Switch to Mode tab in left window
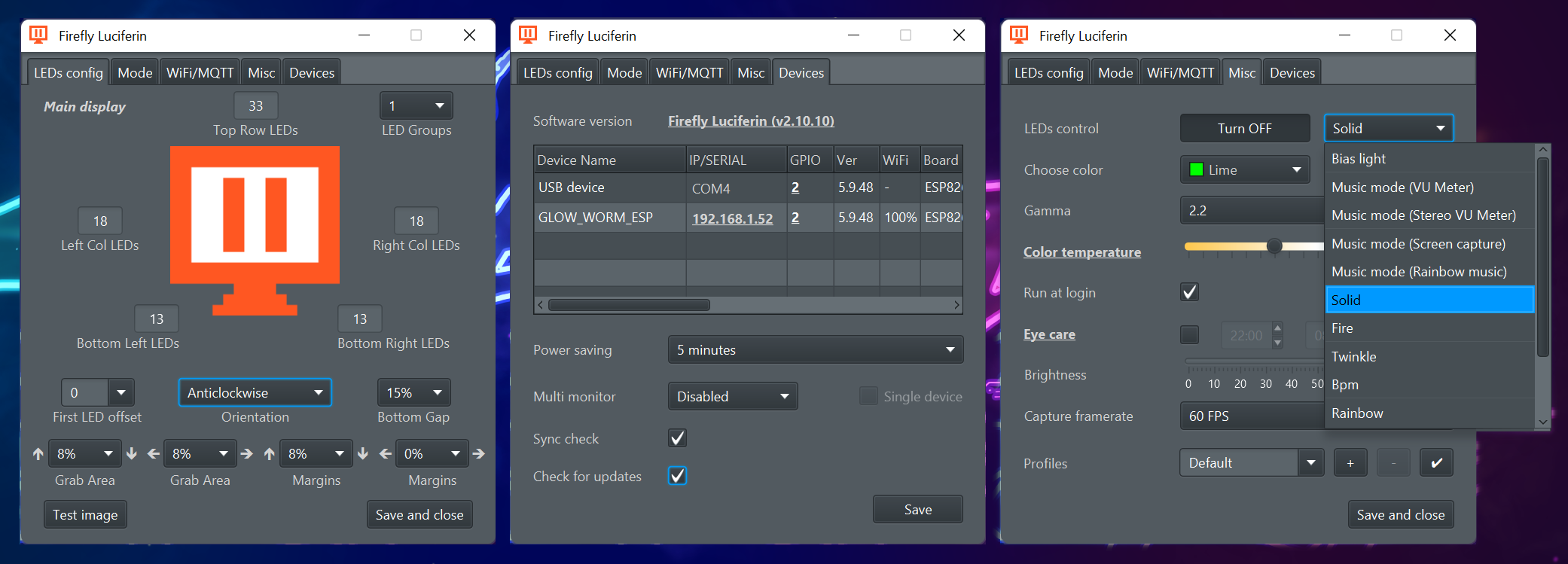The height and width of the screenshot is (564, 1568). click(135, 72)
